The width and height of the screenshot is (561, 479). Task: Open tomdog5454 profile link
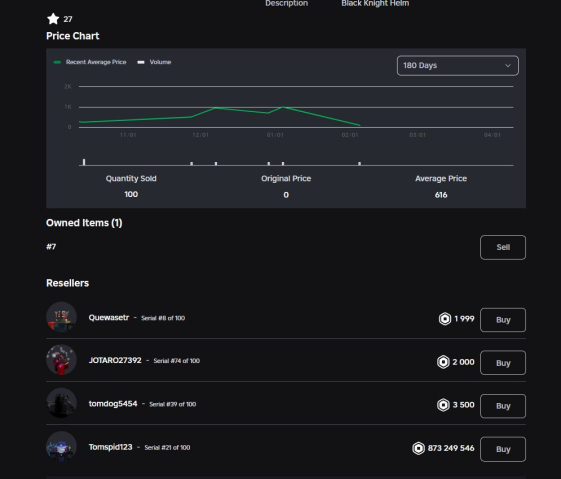coord(113,404)
